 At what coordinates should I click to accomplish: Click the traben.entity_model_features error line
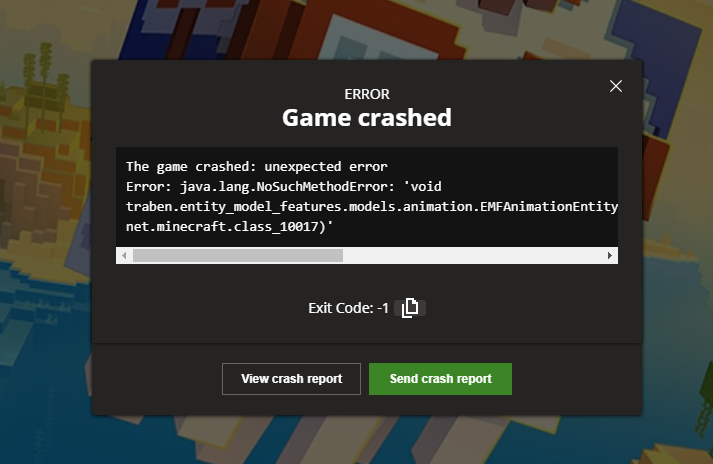[x=372, y=207]
